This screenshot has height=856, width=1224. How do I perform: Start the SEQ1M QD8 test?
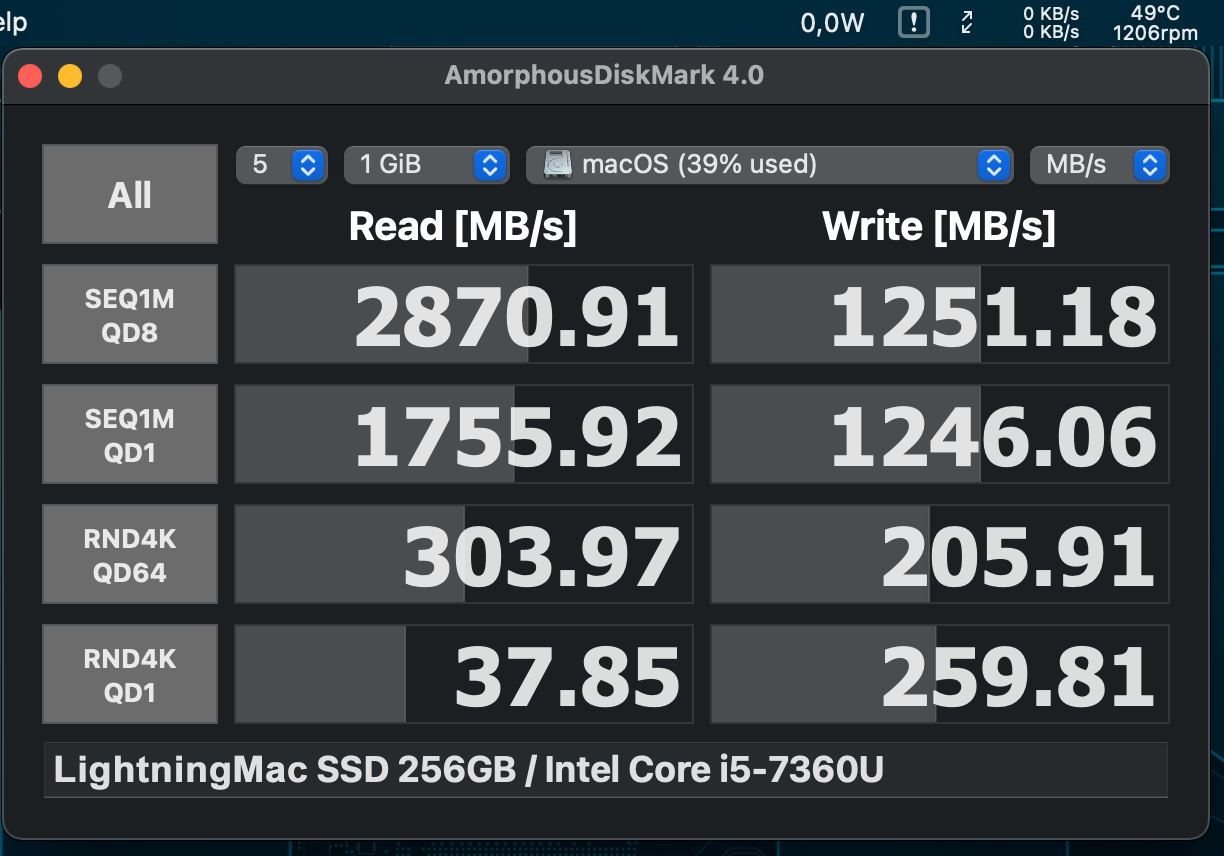pos(130,314)
